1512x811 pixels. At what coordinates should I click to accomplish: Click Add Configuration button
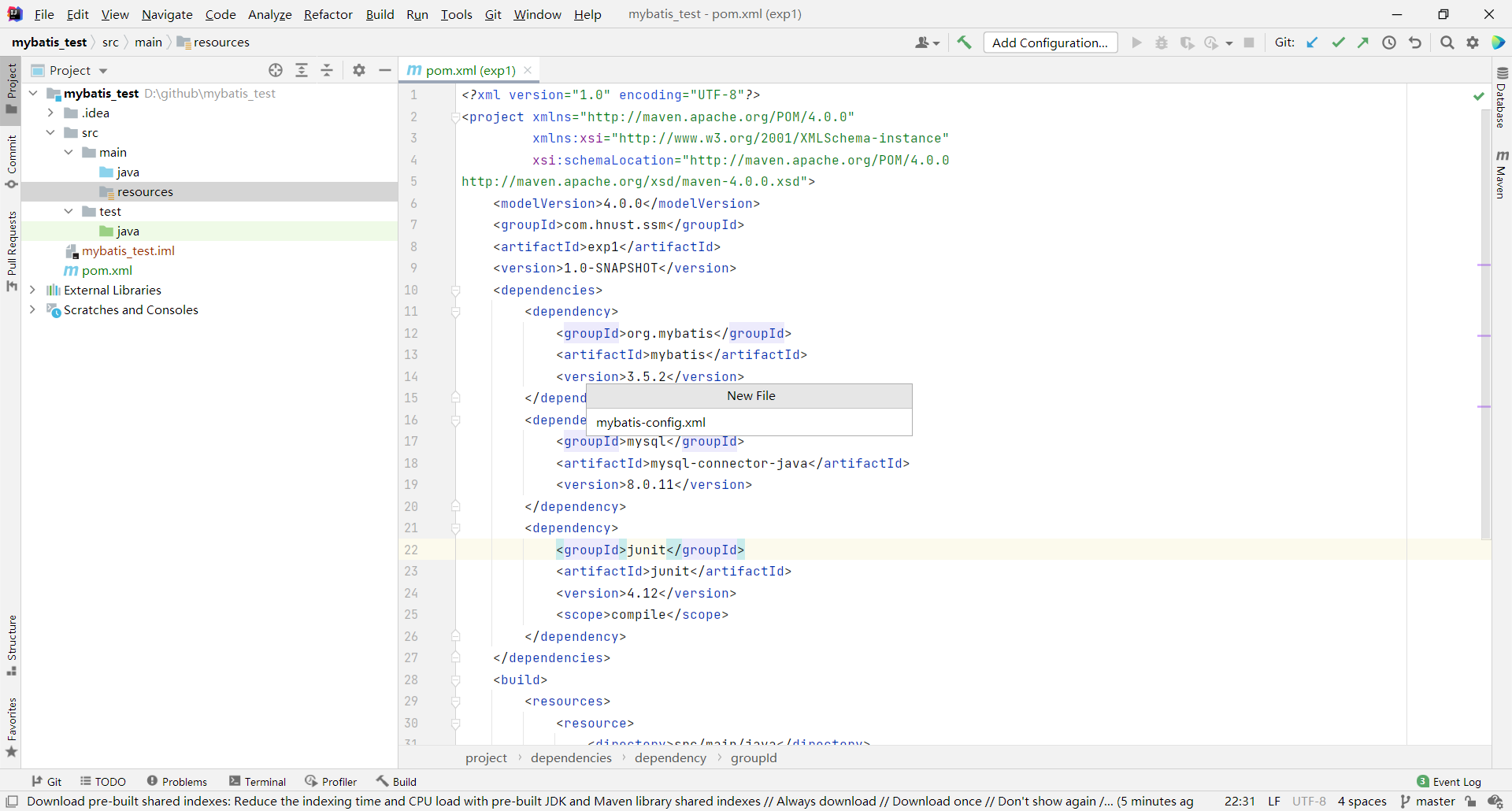(1050, 43)
